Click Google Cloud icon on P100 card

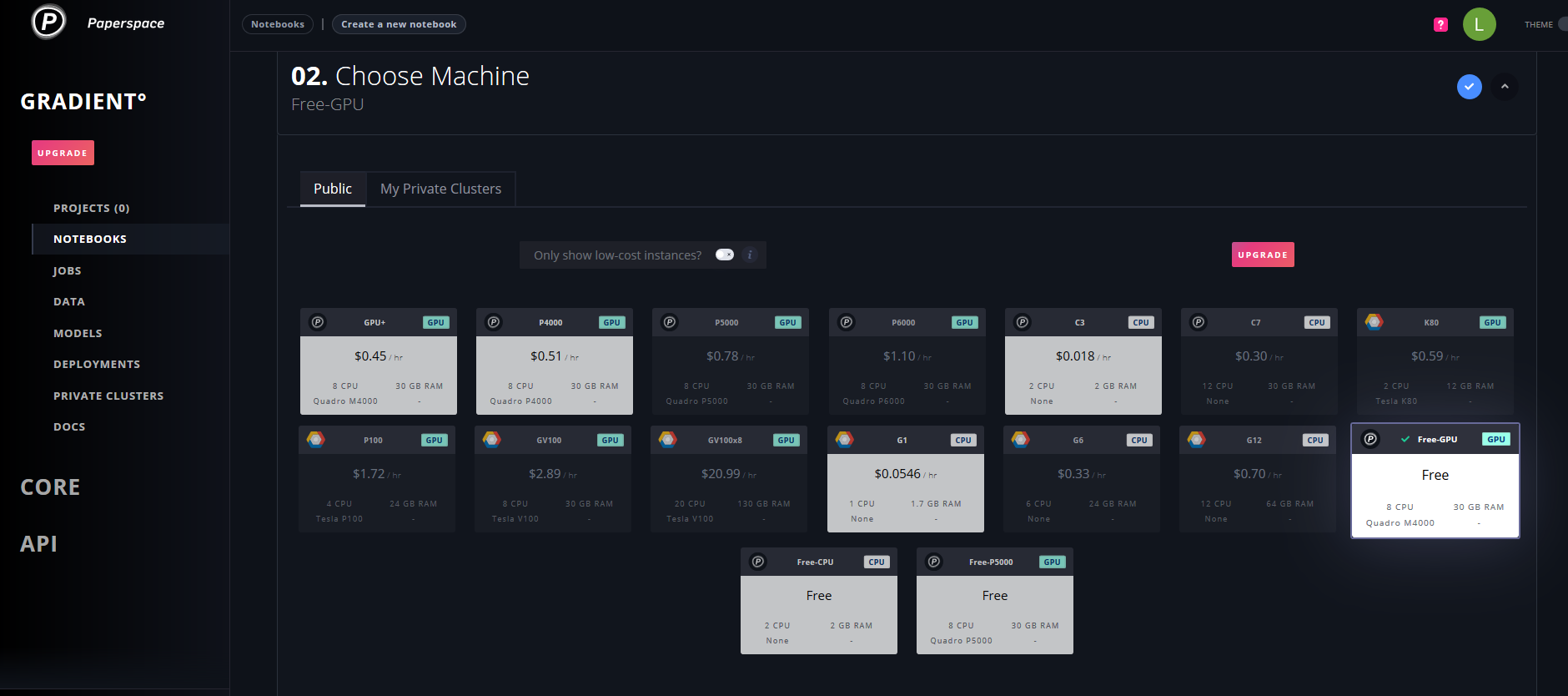316,439
